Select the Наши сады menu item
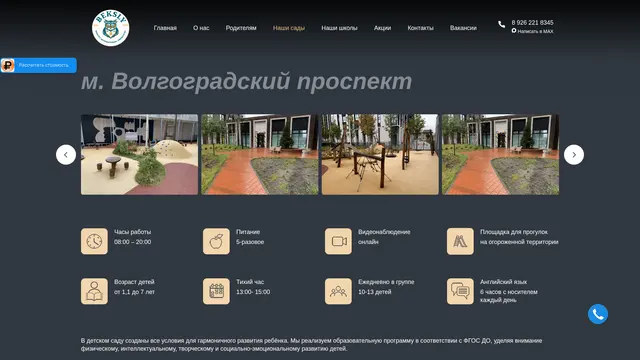The height and width of the screenshot is (360, 640). [x=289, y=28]
